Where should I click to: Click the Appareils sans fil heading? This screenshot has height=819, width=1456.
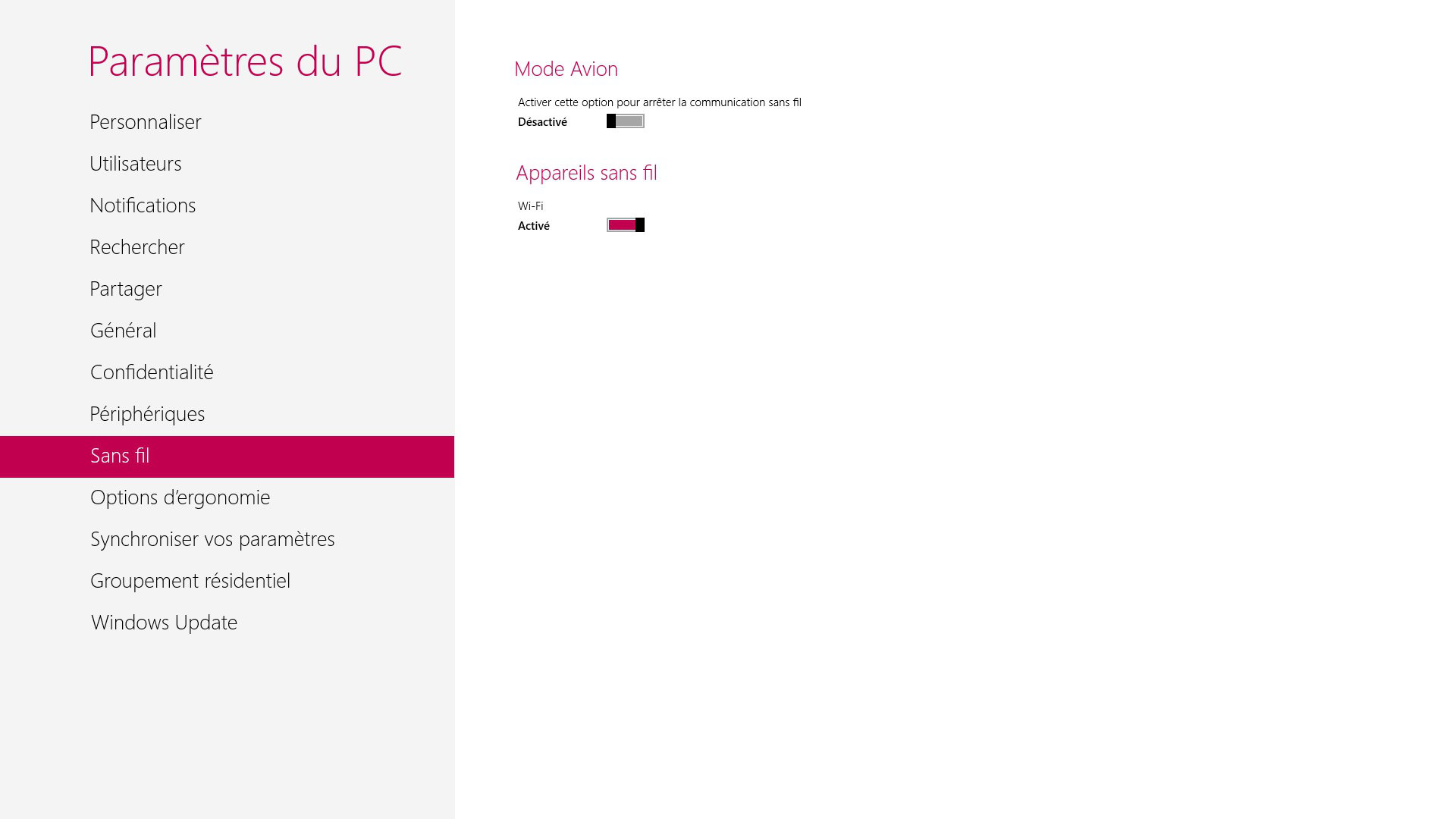(x=586, y=173)
